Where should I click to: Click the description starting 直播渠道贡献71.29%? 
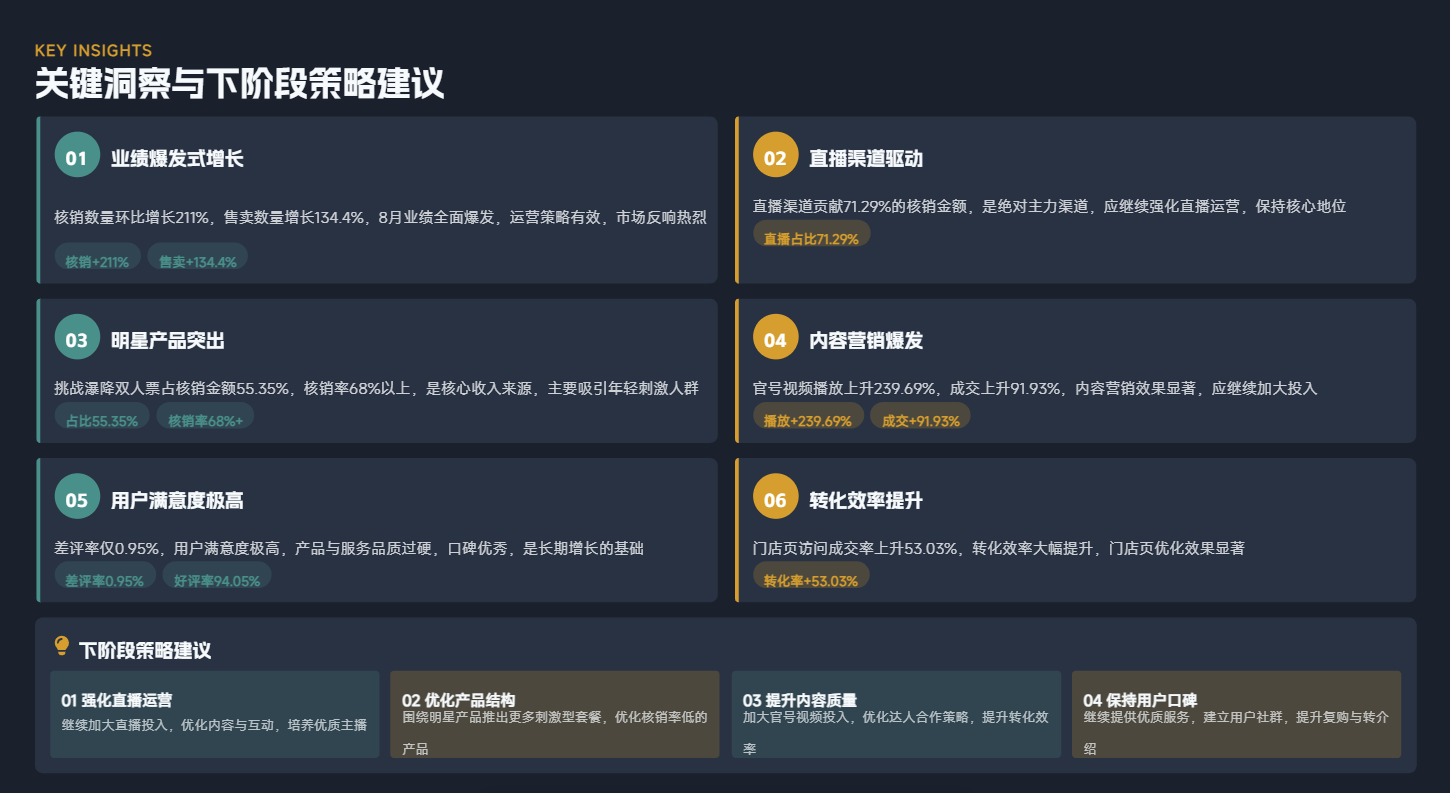[1050, 206]
